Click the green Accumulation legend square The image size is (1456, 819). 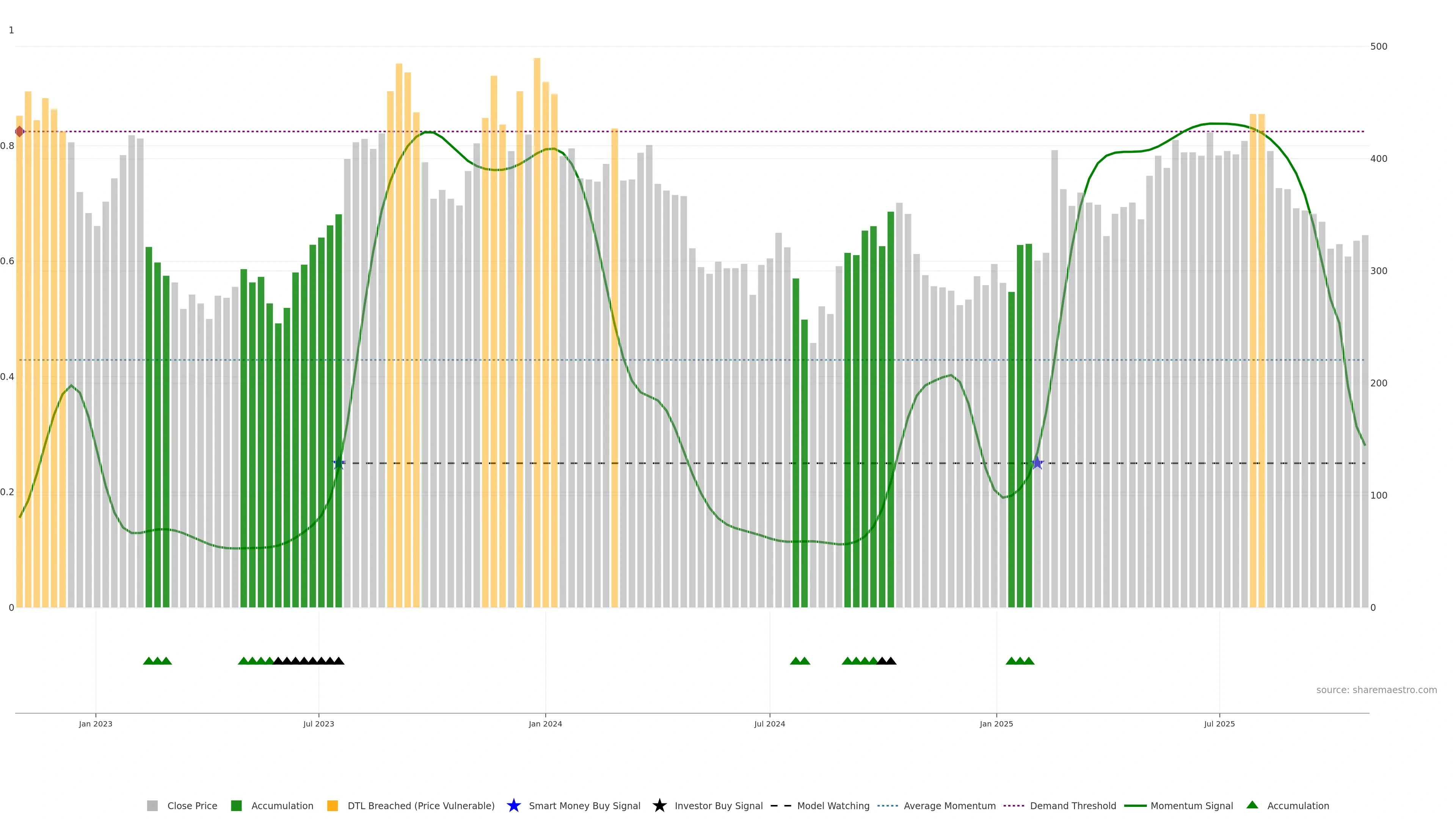pyautogui.click(x=236, y=806)
